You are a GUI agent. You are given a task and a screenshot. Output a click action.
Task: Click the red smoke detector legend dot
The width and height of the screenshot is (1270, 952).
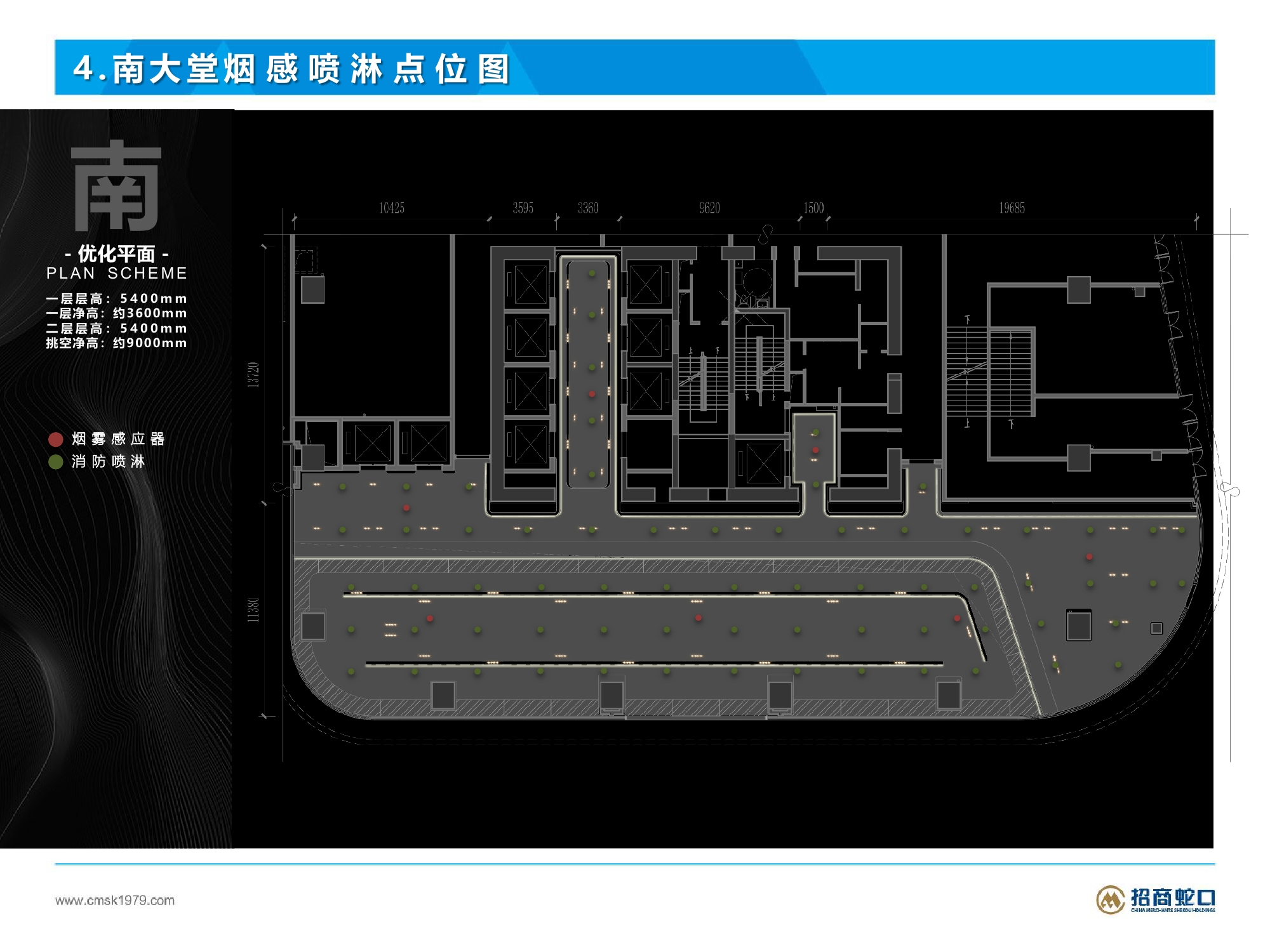point(56,439)
